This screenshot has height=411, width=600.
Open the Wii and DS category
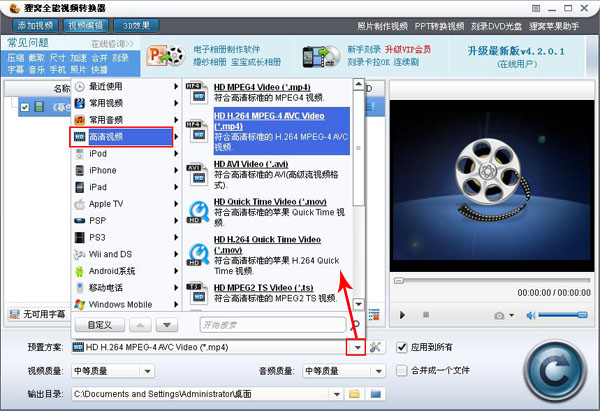pos(125,254)
